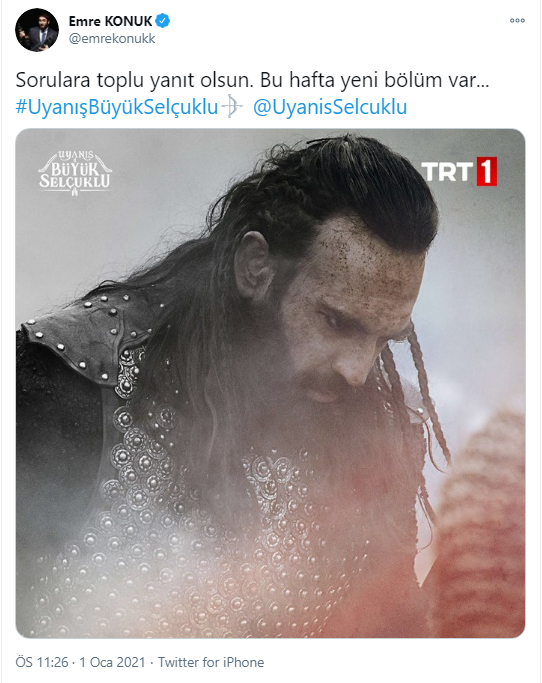
Task: Click the Uyanış Büyük Selçuklu series logo
Action: click(x=75, y=172)
